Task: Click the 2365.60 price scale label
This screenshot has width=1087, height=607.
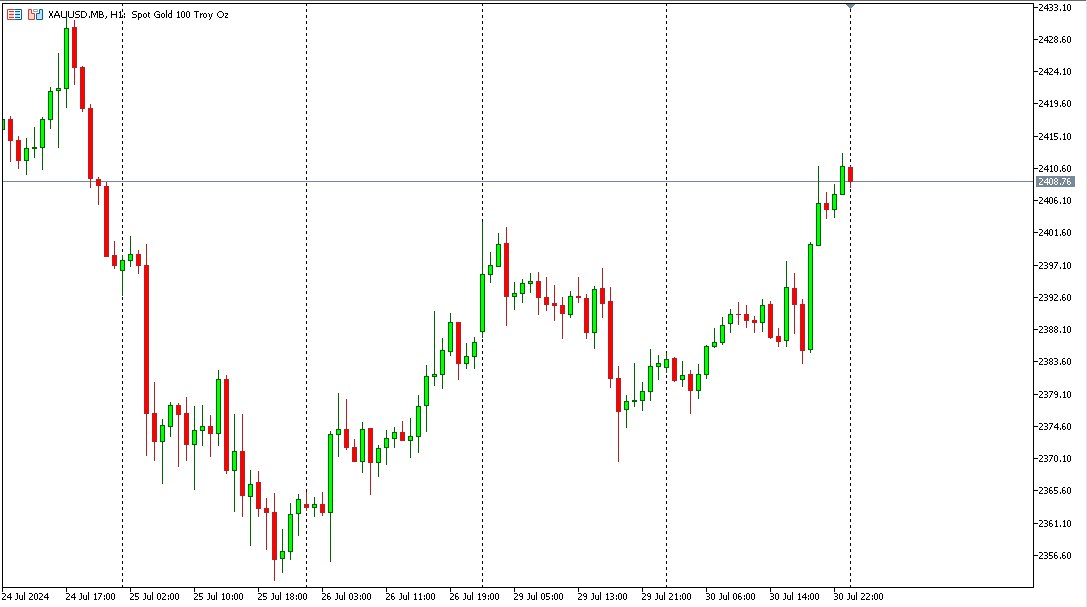Action: click(x=1054, y=491)
